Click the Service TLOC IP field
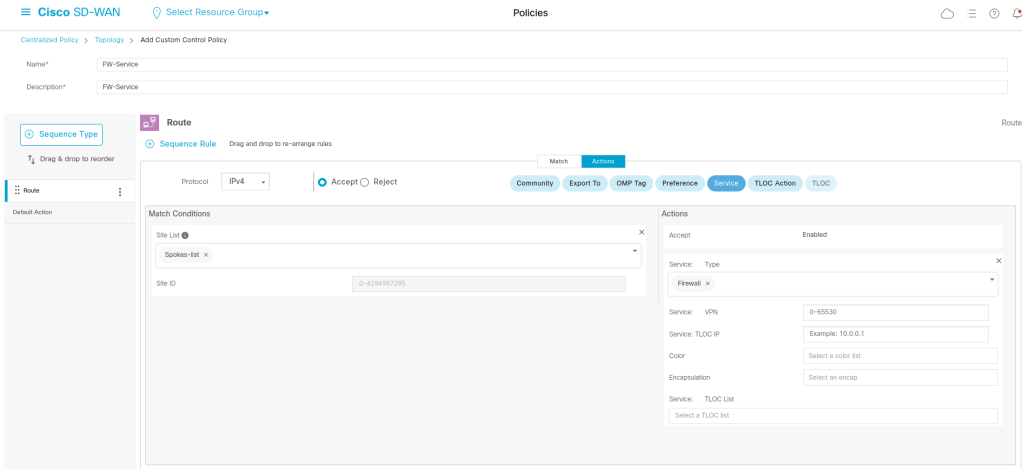Viewport: 1022px width, 469px height. [895, 334]
